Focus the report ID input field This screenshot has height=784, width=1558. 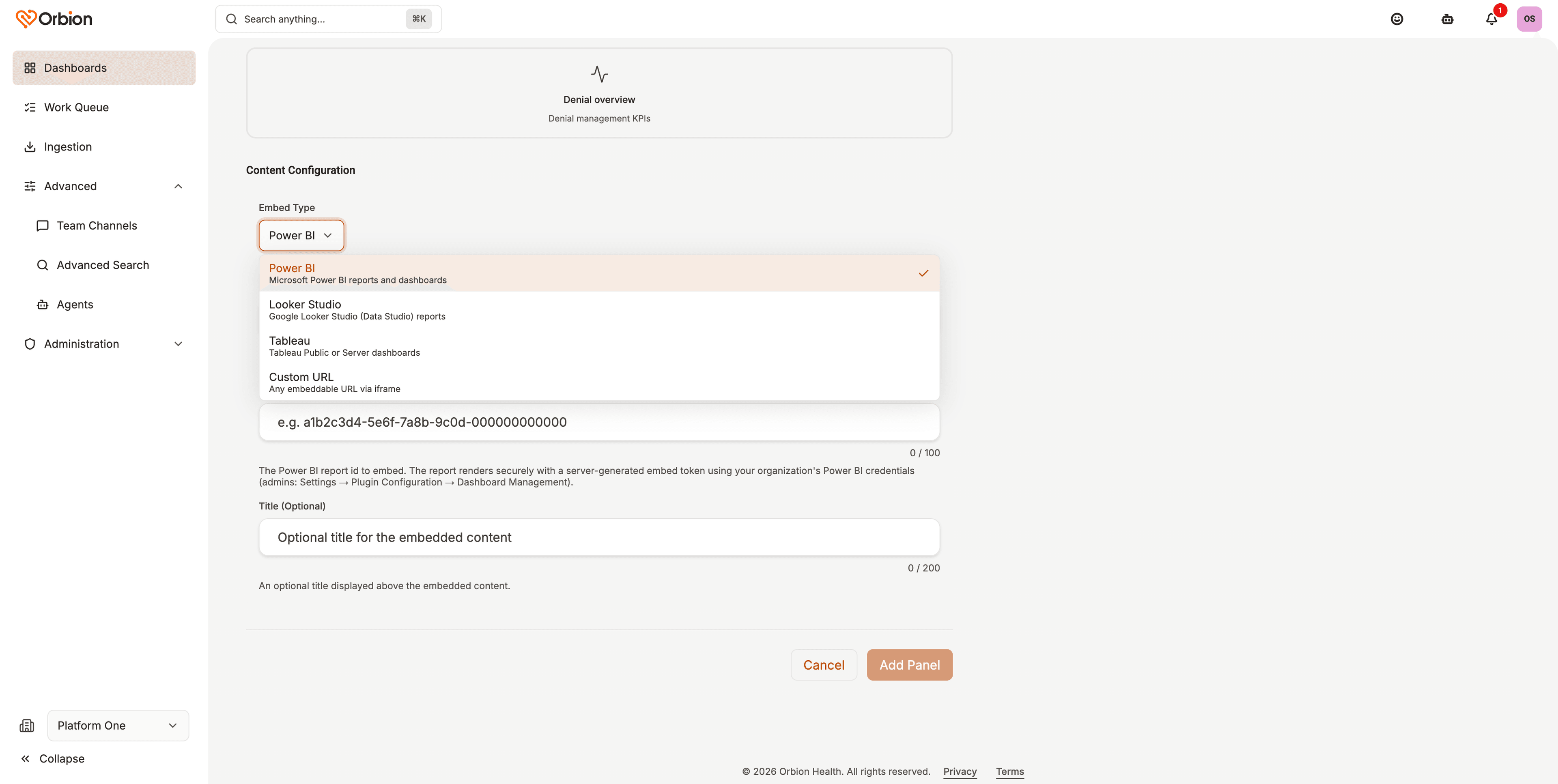pyautogui.click(x=599, y=422)
